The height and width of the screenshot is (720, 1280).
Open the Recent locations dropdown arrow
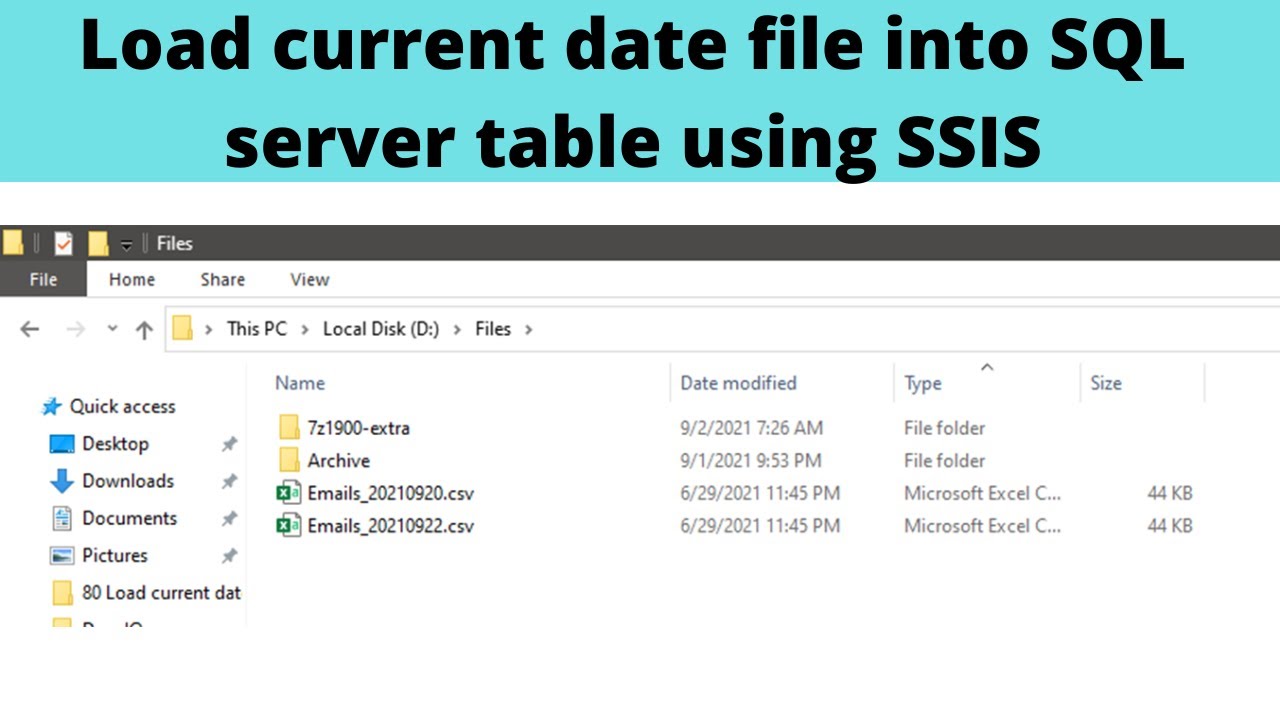point(112,329)
